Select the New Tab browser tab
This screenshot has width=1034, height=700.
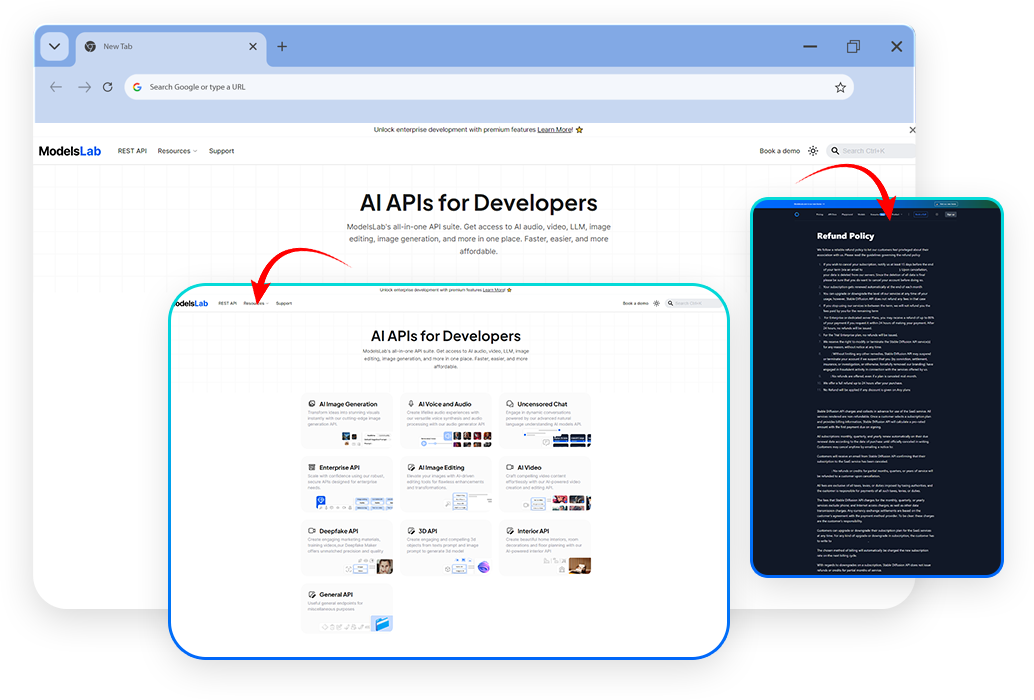[x=171, y=47]
